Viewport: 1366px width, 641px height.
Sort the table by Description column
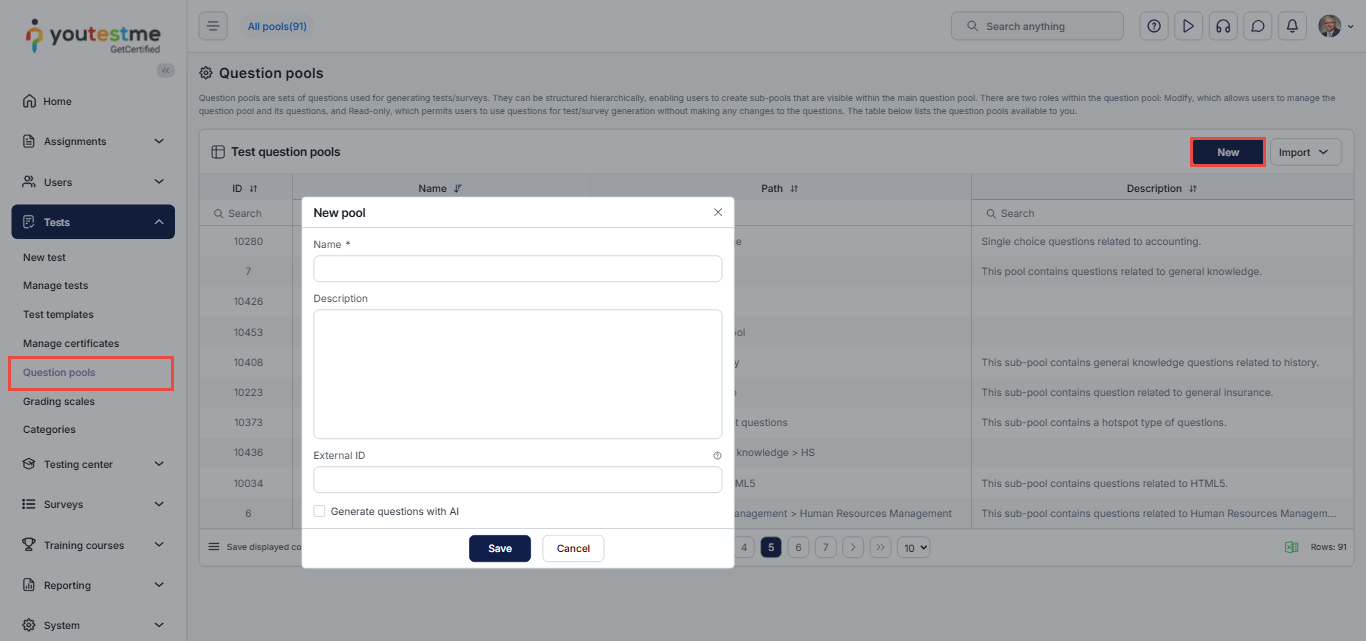(1193, 188)
